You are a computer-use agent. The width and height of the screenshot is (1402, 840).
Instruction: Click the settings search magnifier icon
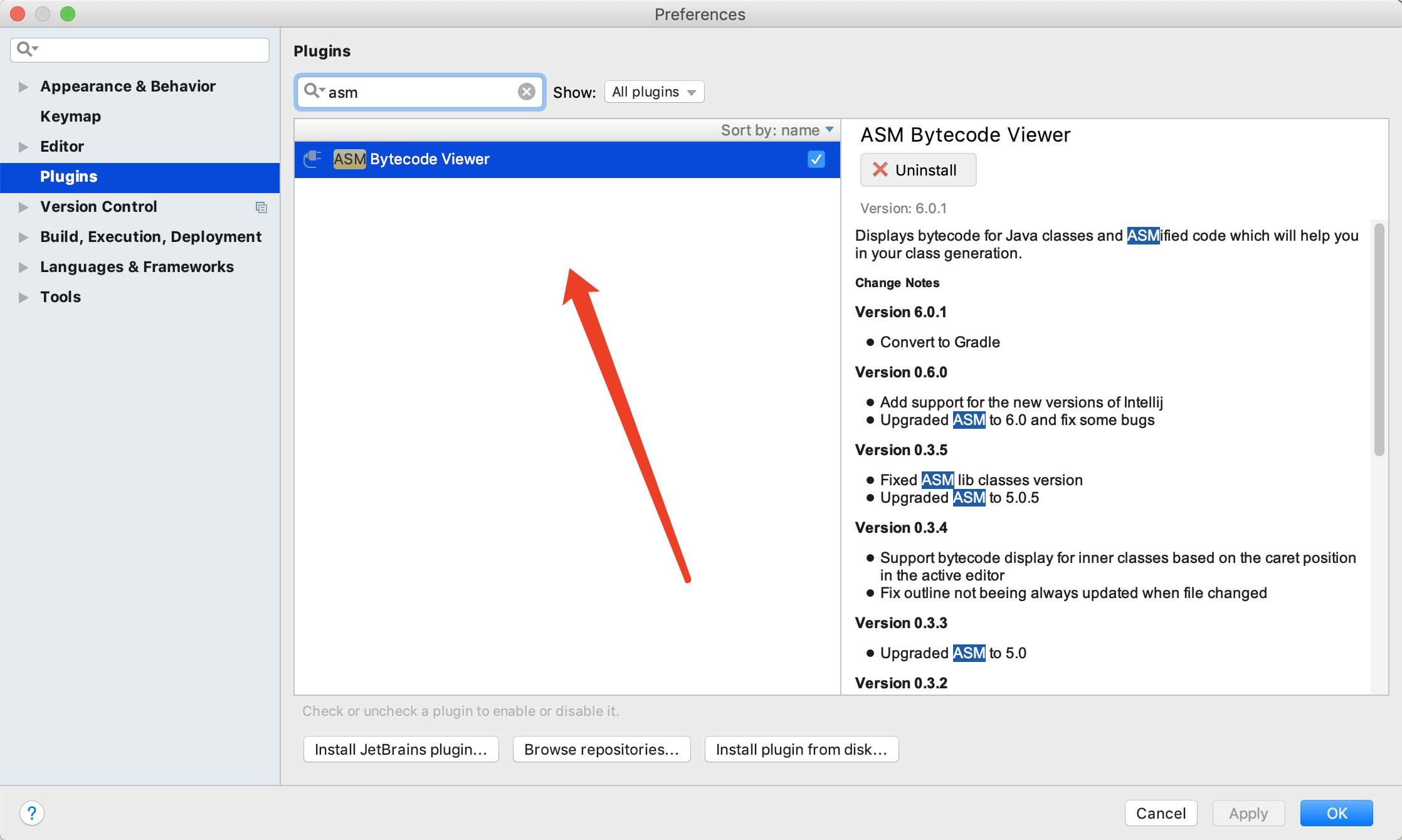coord(24,49)
